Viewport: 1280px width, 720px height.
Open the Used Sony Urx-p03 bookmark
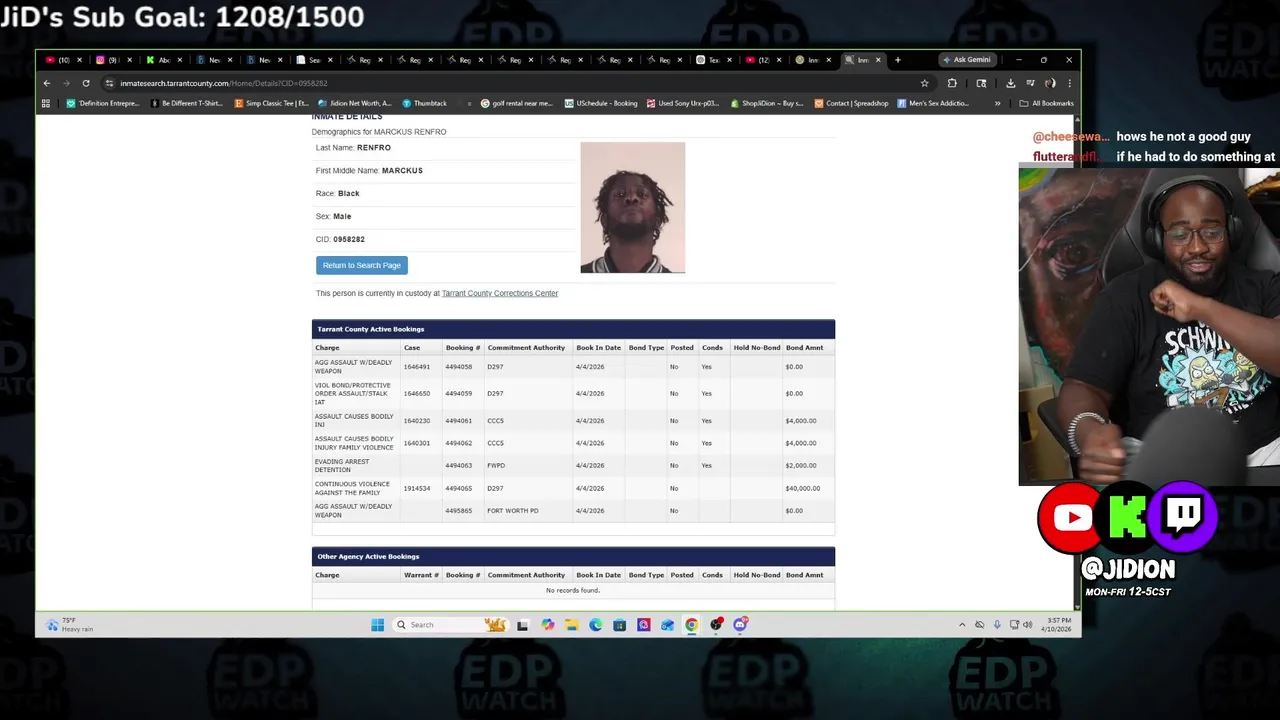tap(683, 103)
